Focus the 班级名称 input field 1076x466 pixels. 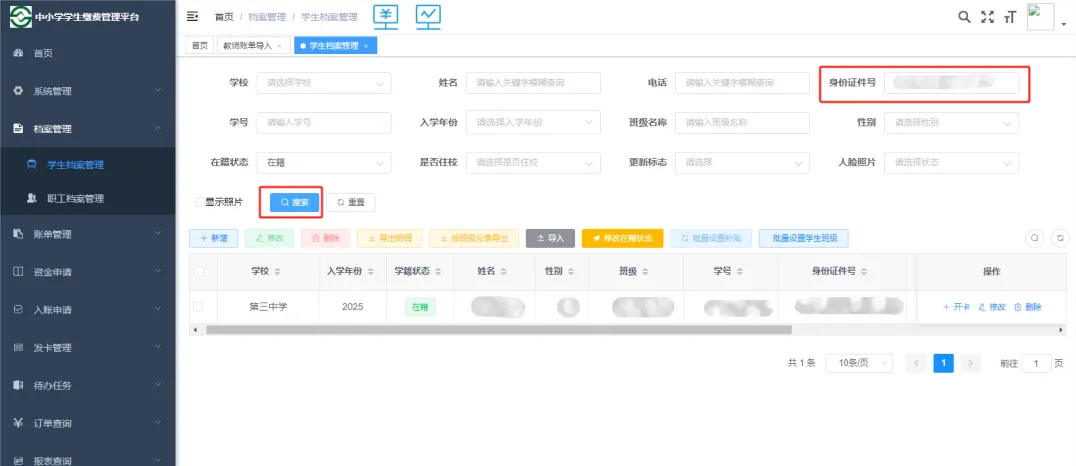point(742,123)
